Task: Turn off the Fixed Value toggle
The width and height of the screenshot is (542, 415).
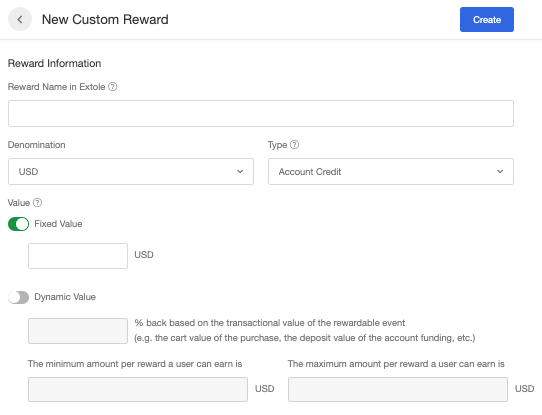Action: tap(18, 224)
